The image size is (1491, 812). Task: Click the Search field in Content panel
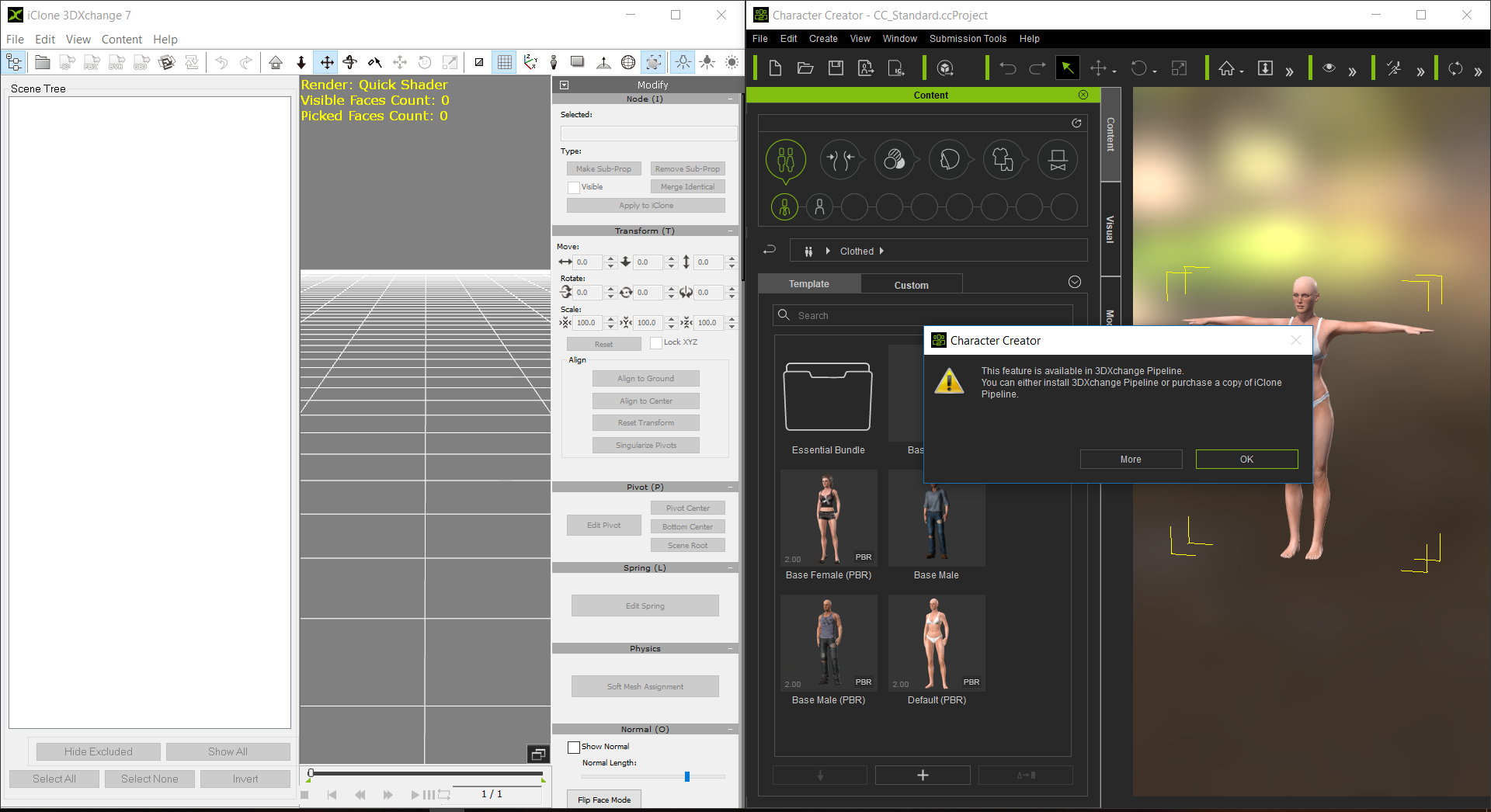click(923, 315)
